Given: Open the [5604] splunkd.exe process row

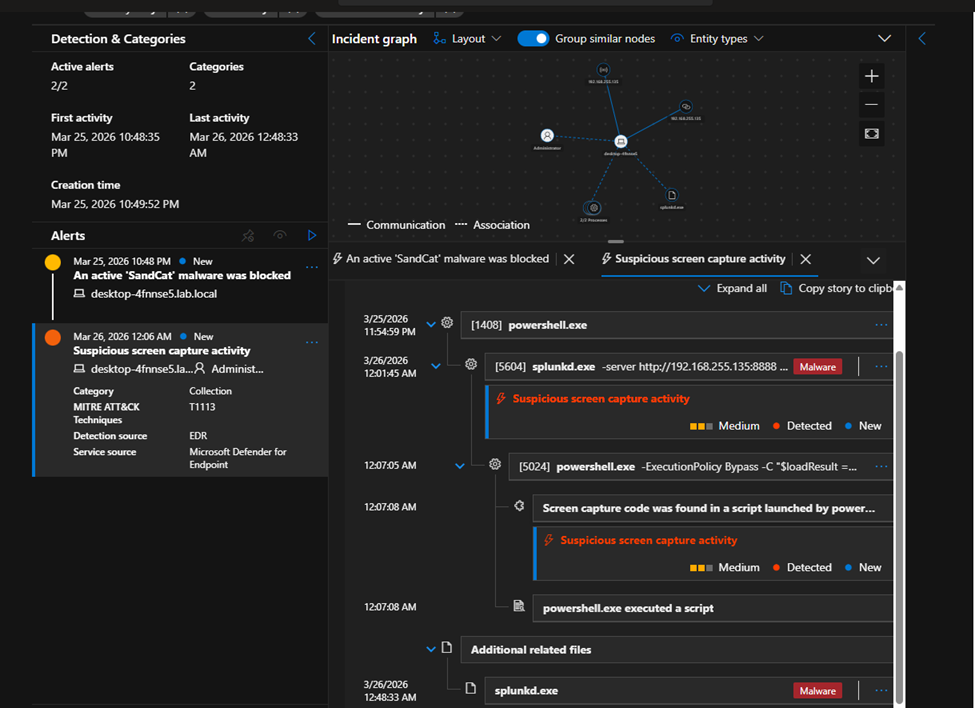Looking at the screenshot, I should (688, 367).
